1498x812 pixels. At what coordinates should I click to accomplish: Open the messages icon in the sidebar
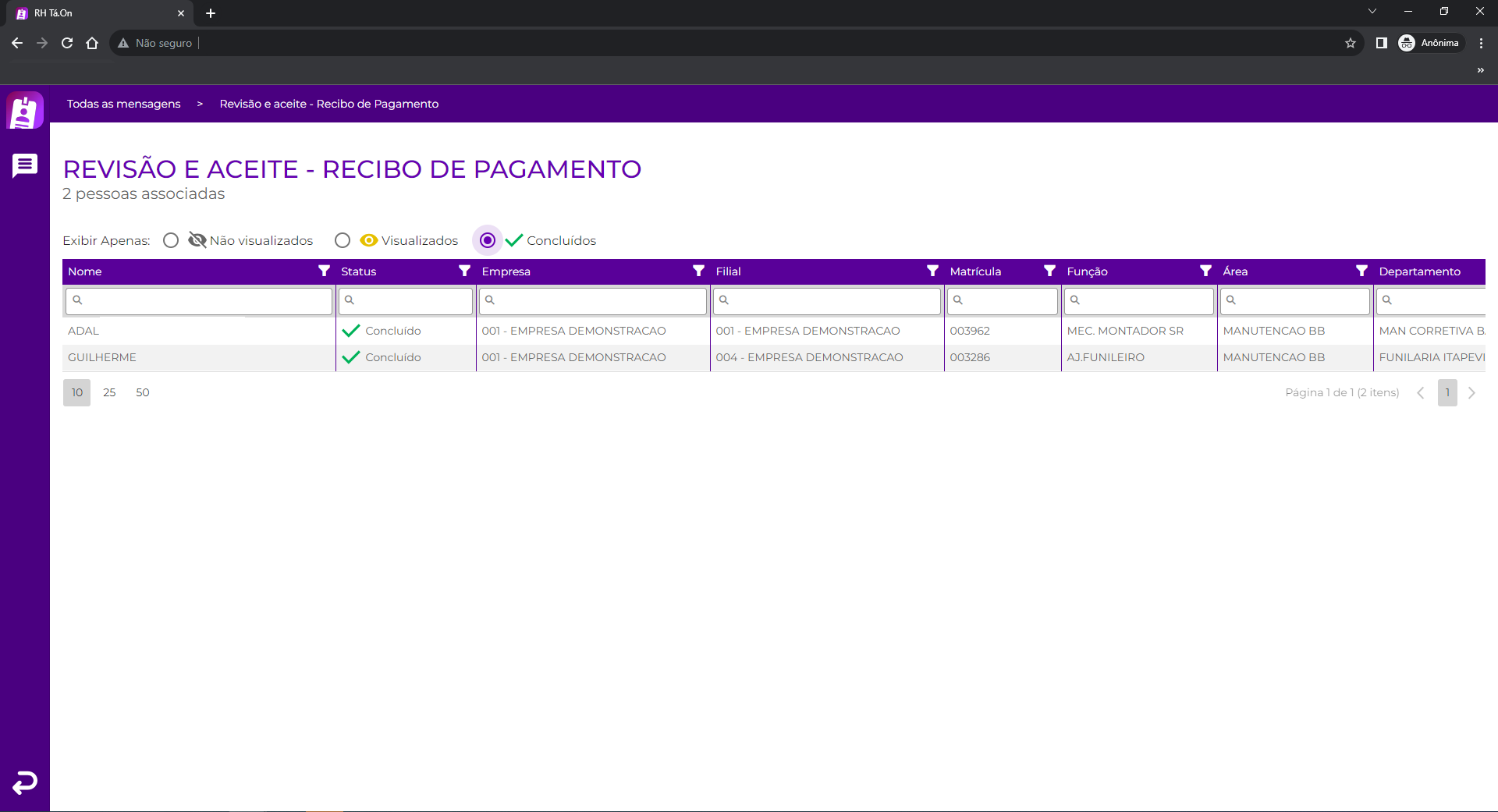25,165
